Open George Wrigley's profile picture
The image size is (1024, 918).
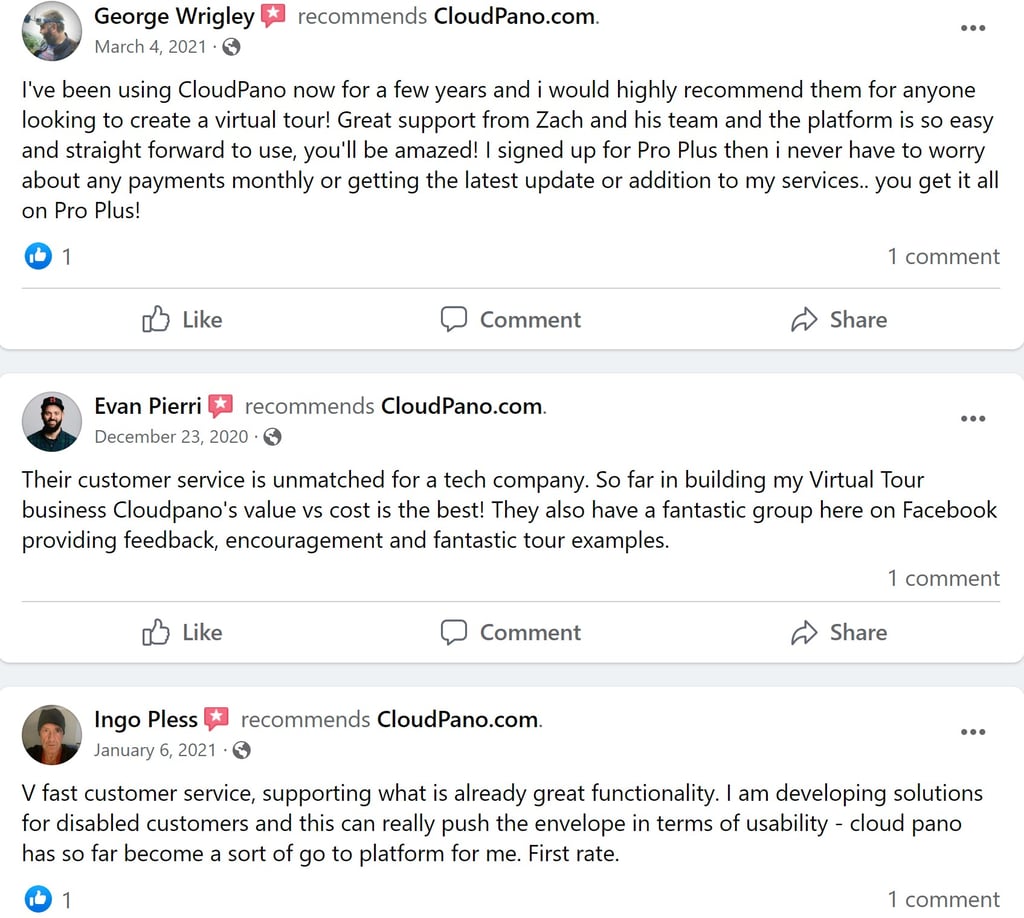point(51,30)
